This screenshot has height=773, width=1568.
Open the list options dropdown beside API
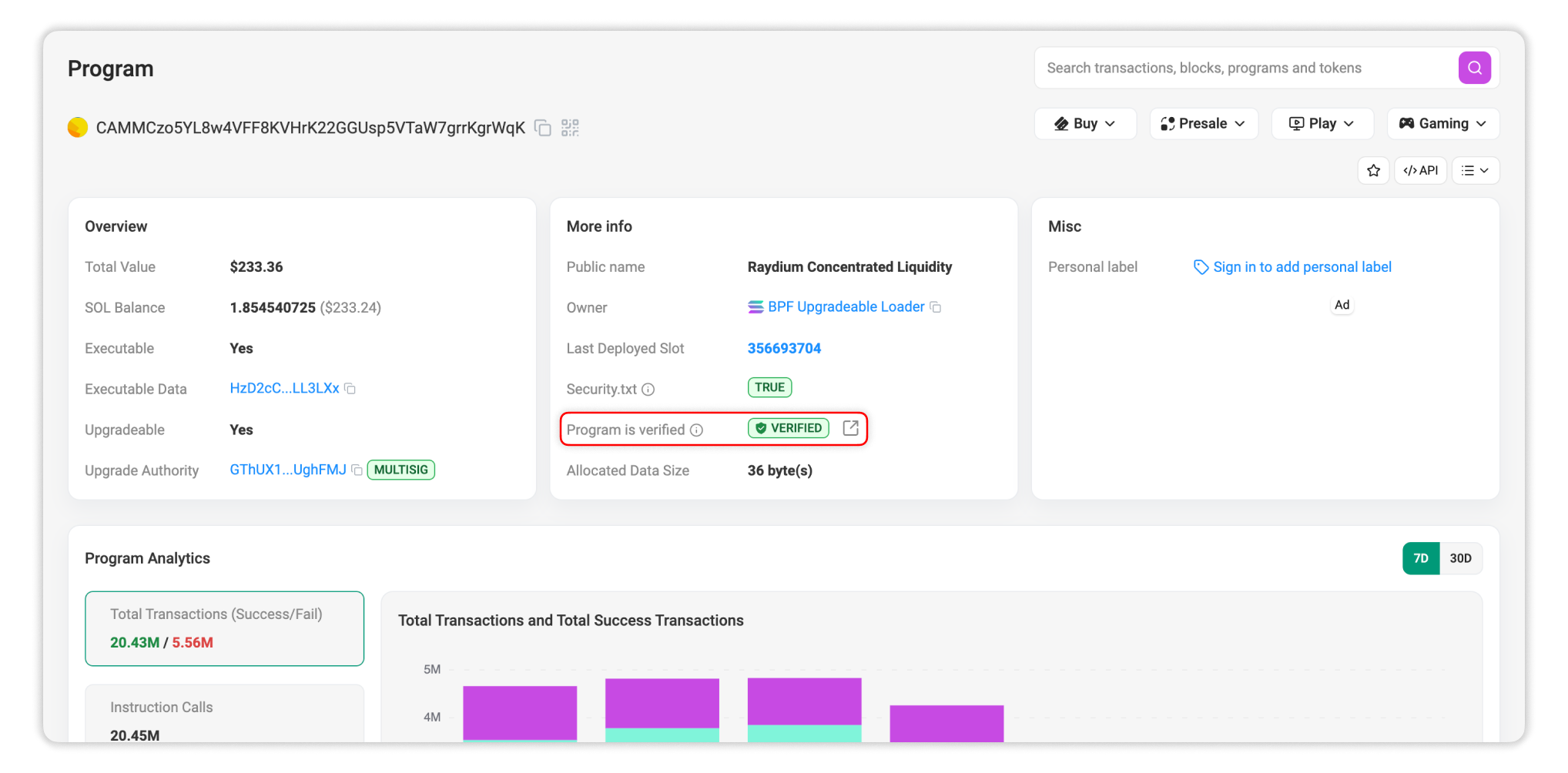(1475, 169)
